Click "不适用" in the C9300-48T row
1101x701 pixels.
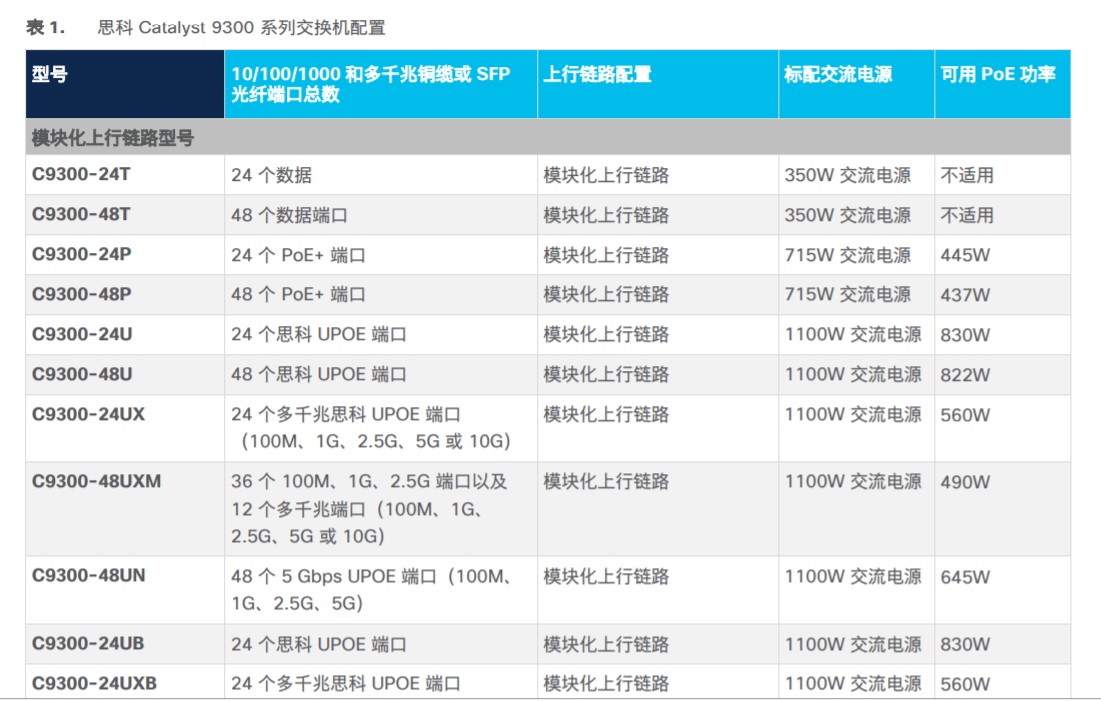pyautogui.click(x=967, y=215)
